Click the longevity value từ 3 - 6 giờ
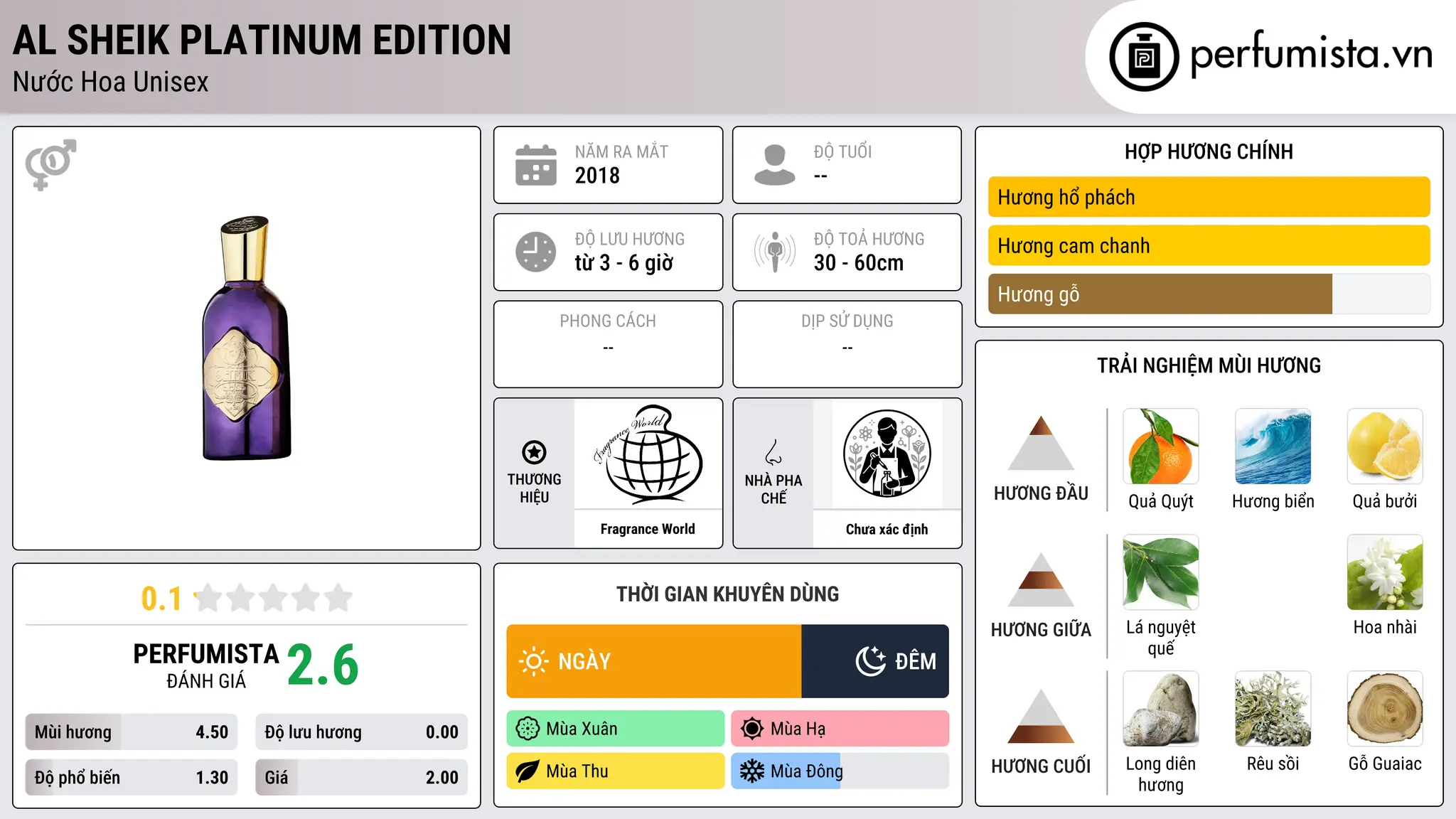This screenshot has height=819, width=1456. (623, 263)
